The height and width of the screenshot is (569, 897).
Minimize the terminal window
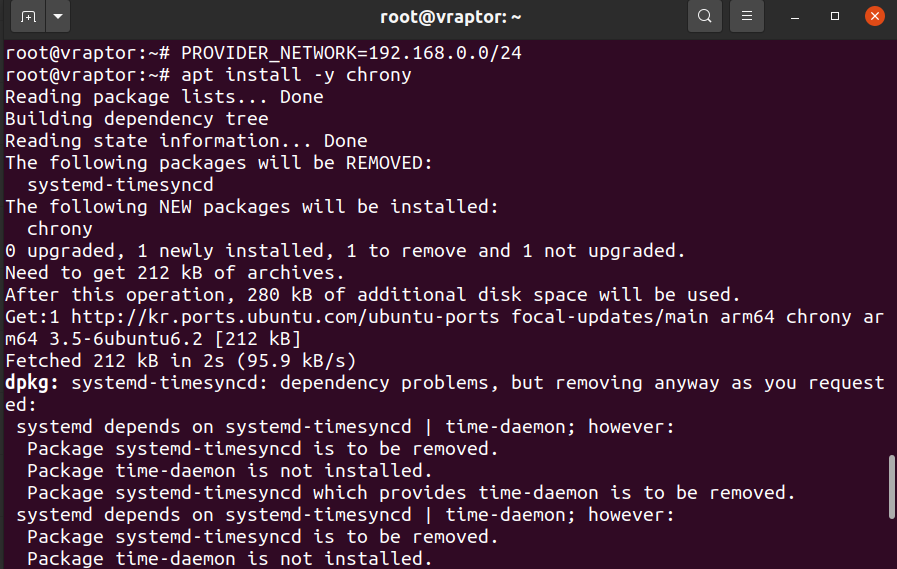(795, 17)
